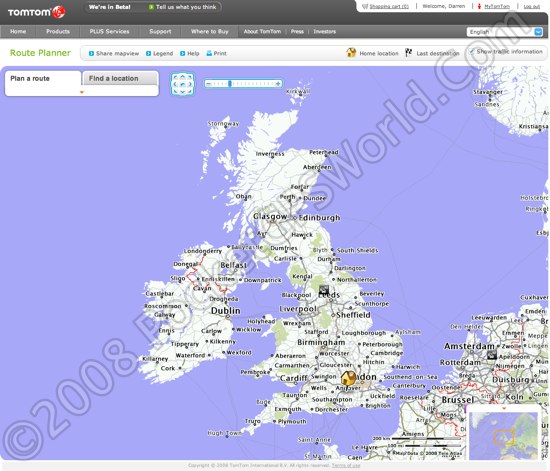This screenshot has height=471, width=550.
Task: Click the Glasgow label on map
Action: tap(270, 217)
